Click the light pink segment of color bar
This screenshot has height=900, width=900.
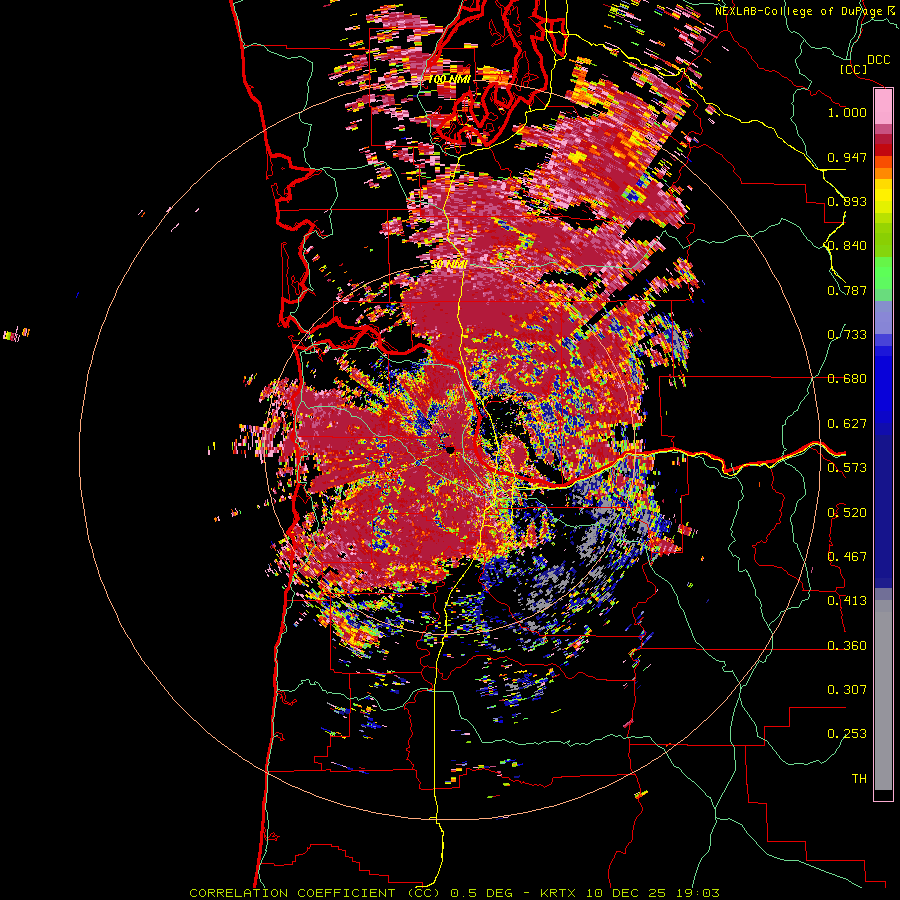(883, 107)
